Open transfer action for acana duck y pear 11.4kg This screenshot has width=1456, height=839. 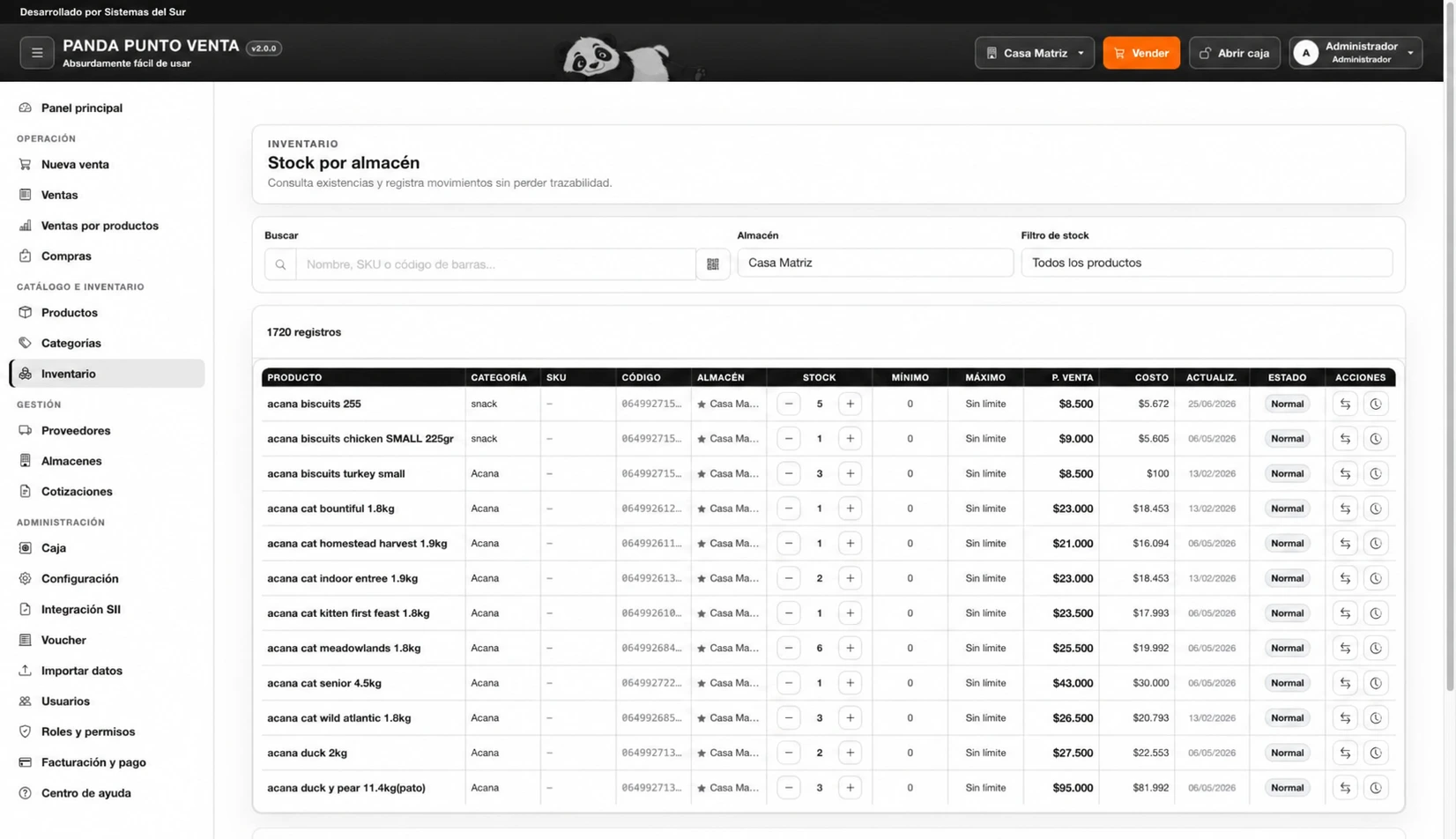coord(1345,788)
